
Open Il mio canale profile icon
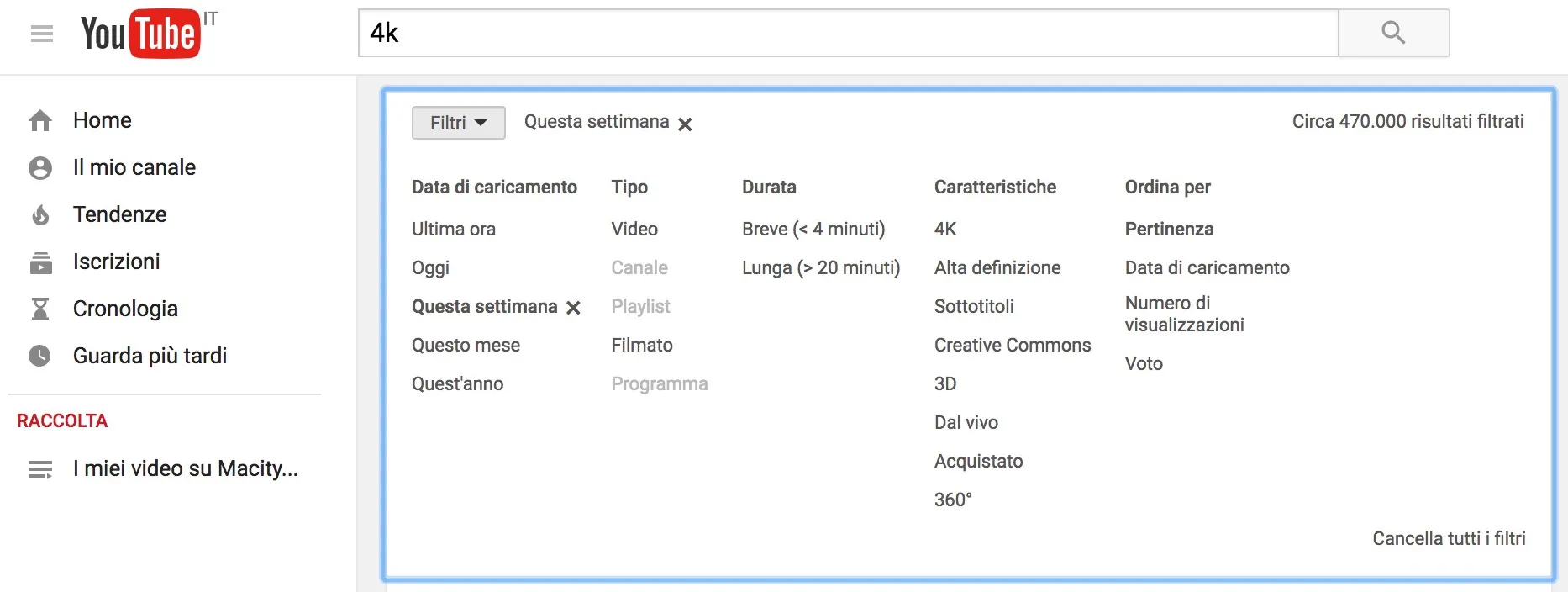40,168
